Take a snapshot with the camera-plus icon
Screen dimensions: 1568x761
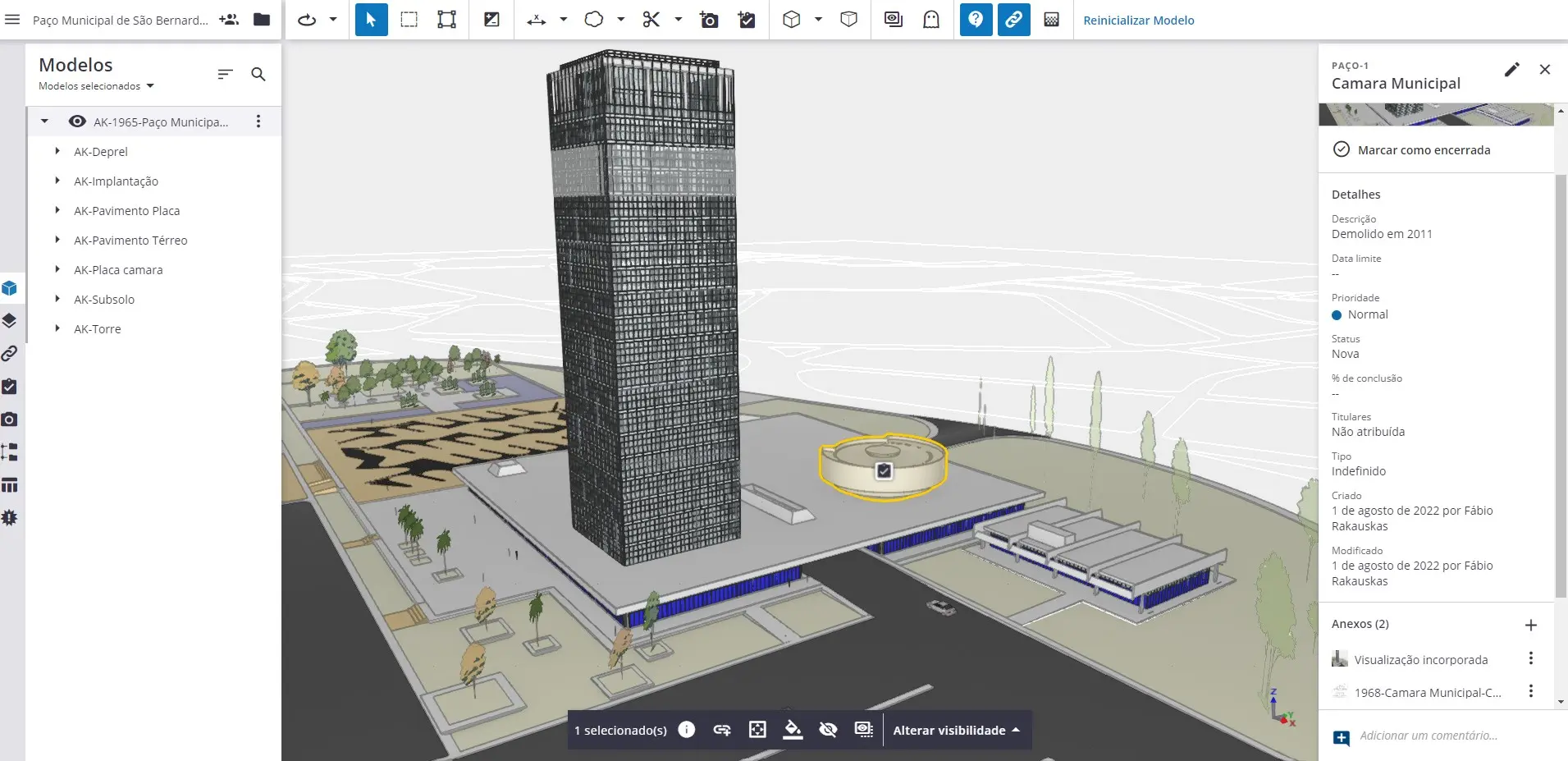[709, 21]
